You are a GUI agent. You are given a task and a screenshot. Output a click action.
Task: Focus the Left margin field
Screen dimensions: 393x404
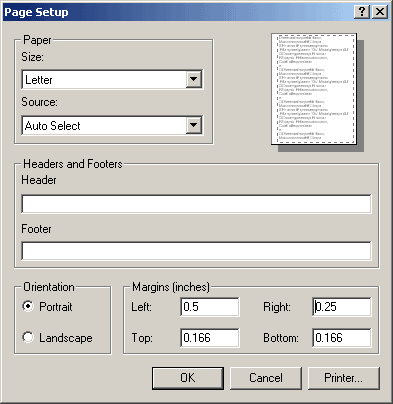(210, 306)
